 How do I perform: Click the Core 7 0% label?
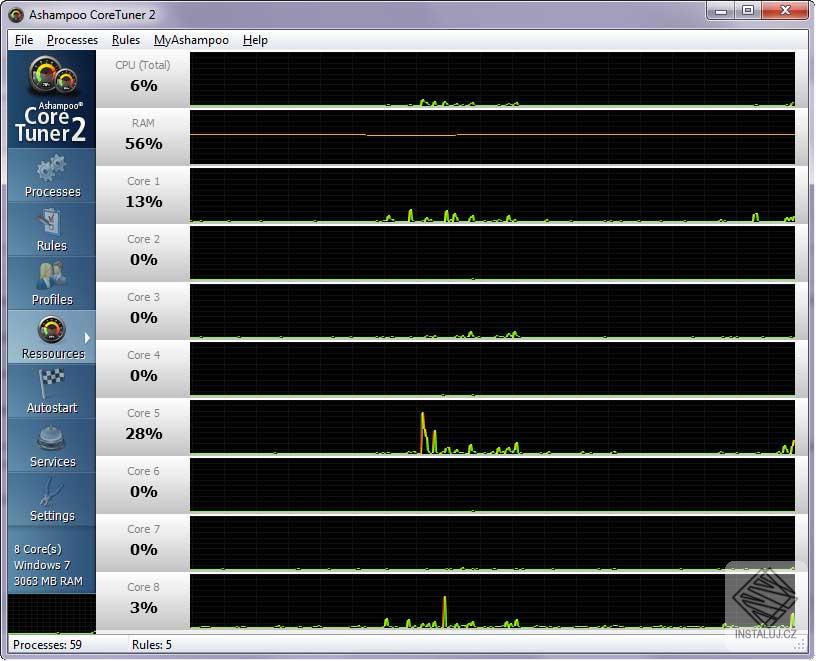point(143,541)
